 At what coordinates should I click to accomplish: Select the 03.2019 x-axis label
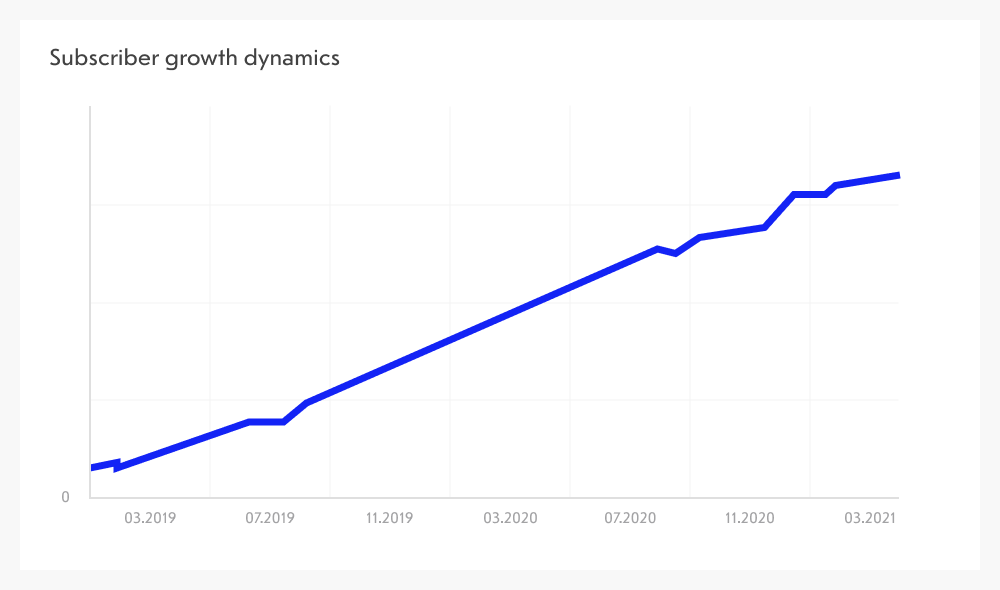click(x=150, y=518)
